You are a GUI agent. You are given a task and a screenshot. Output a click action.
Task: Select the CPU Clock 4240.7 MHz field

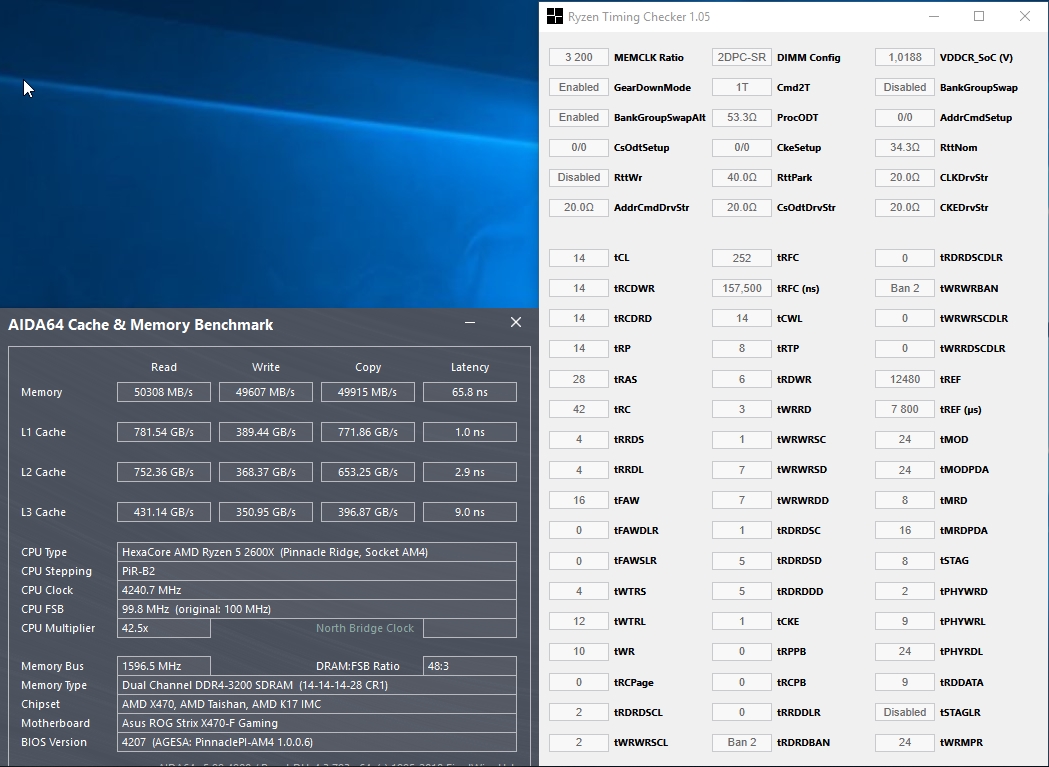pos(316,590)
